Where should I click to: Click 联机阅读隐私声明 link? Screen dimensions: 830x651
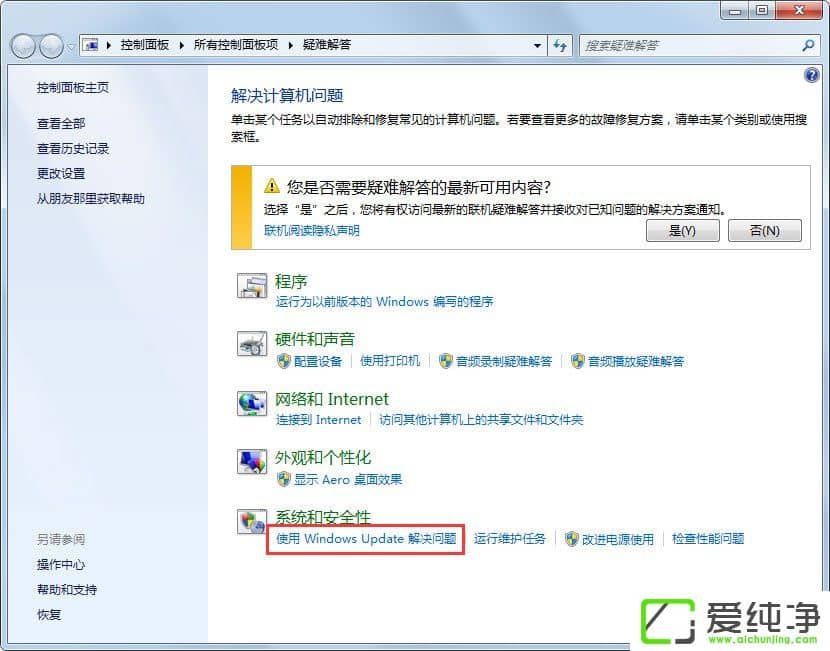tap(313, 232)
